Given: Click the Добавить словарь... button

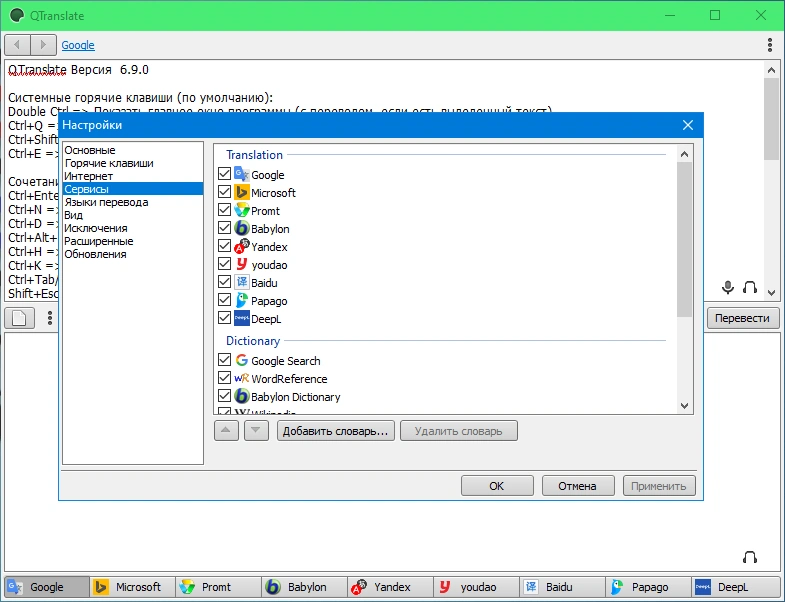Looking at the screenshot, I should tap(335, 431).
